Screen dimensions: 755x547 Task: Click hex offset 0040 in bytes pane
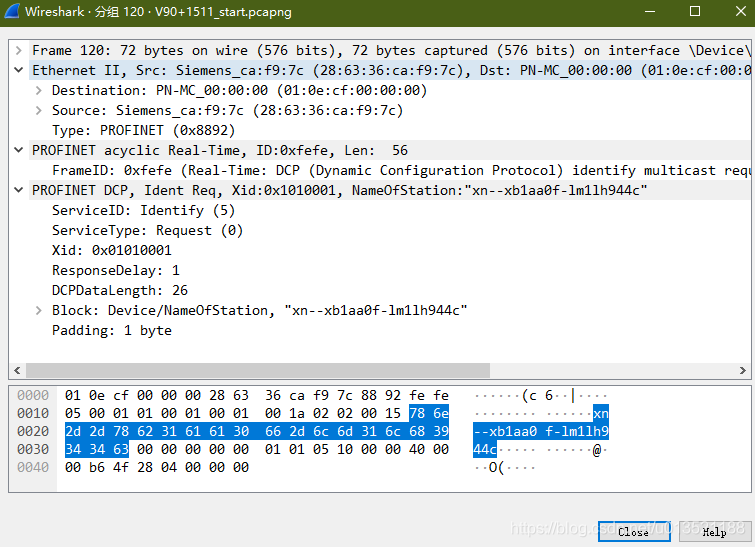click(33, 467)
